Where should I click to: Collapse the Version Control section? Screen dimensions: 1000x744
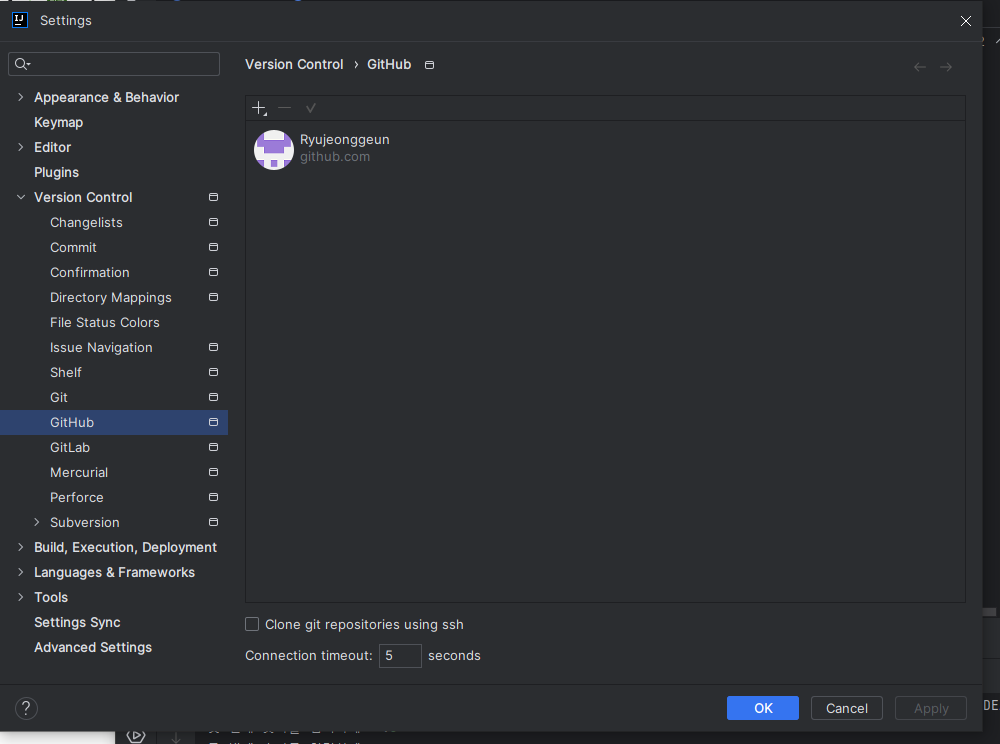pyautogui.click(x=20, y=198)
